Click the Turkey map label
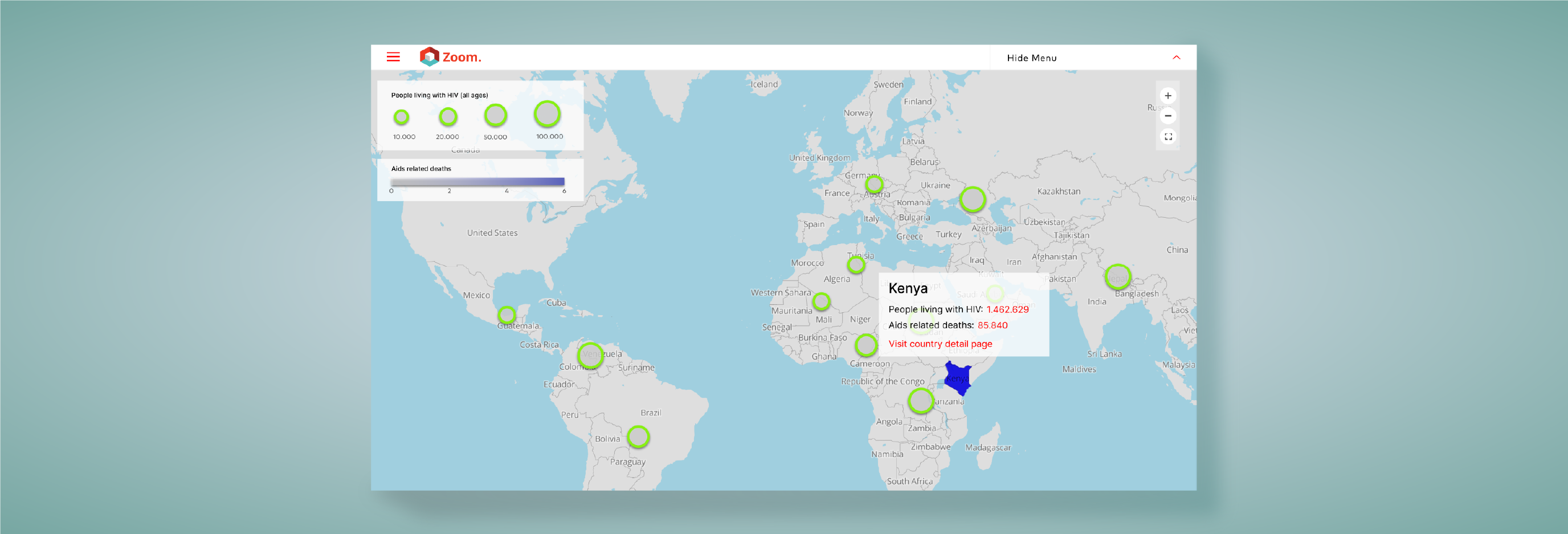Screen dimensions: 1568x534 (948, 234)
